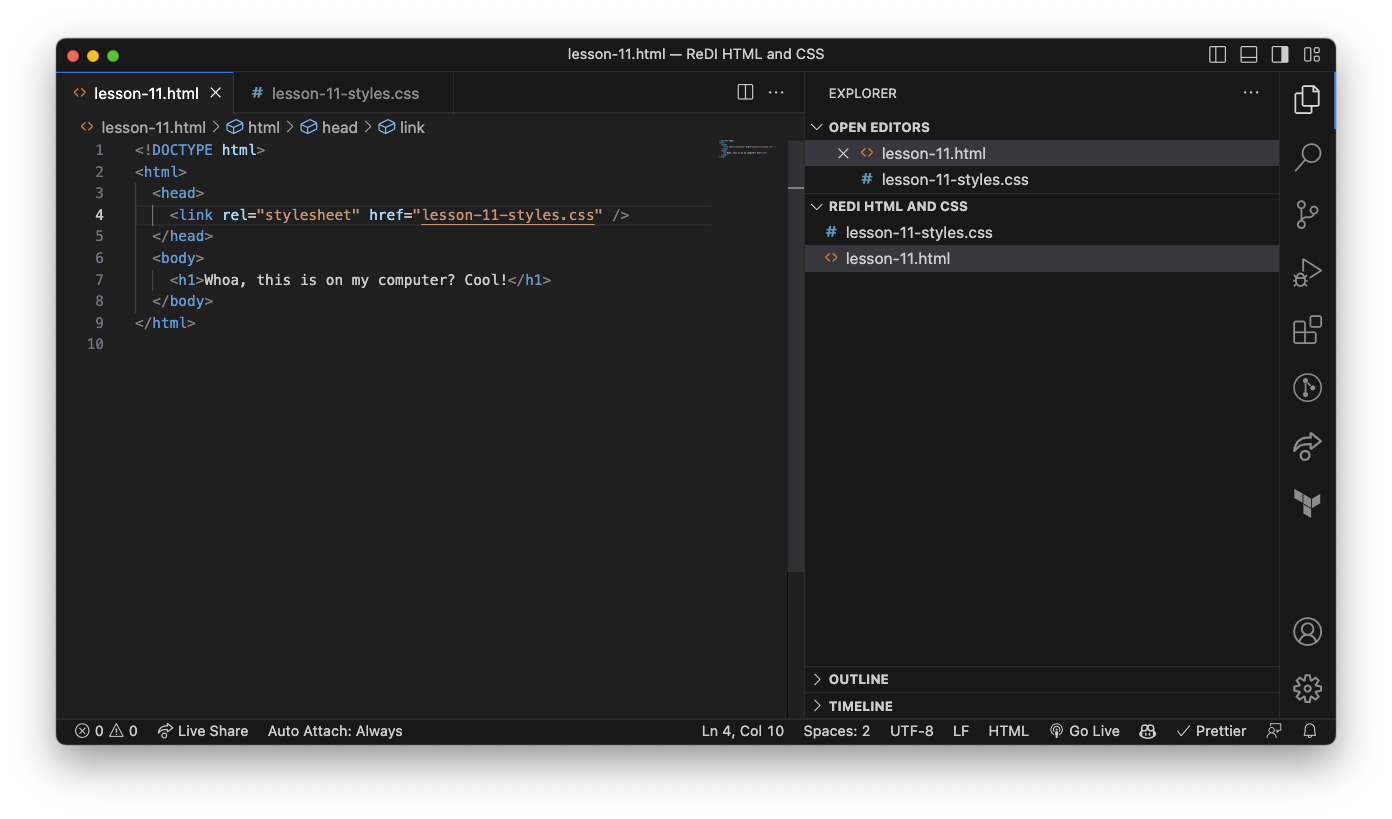
Task: Collapse the REDI HTML AND CSS folder section
Action: pos(889,206)
